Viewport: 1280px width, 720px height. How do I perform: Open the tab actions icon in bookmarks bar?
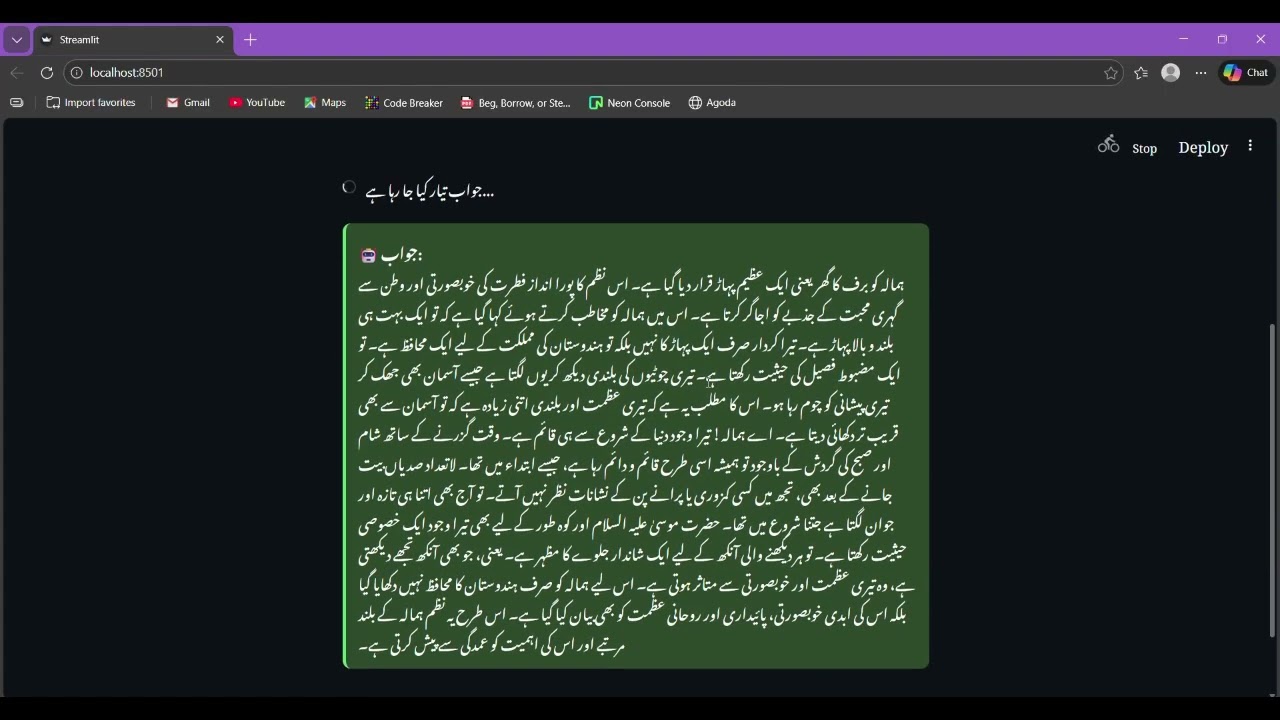click(x=17, y=103)
